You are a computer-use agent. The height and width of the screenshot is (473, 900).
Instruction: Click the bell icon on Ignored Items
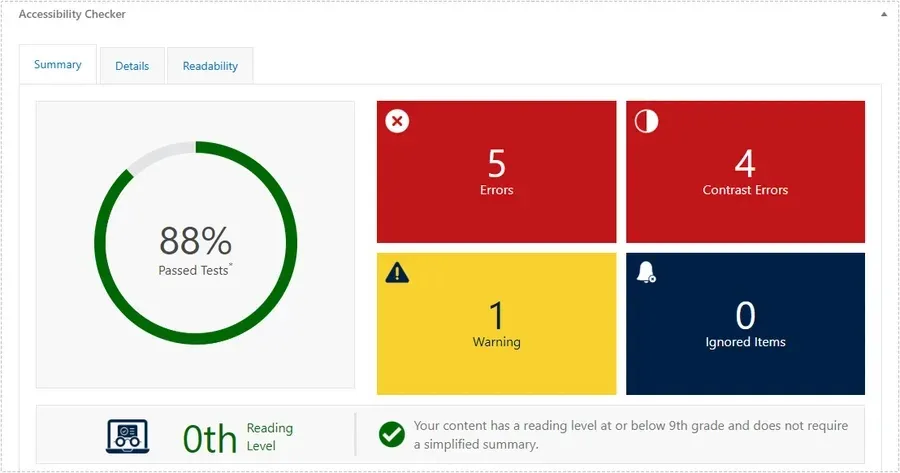pos(646,272)
